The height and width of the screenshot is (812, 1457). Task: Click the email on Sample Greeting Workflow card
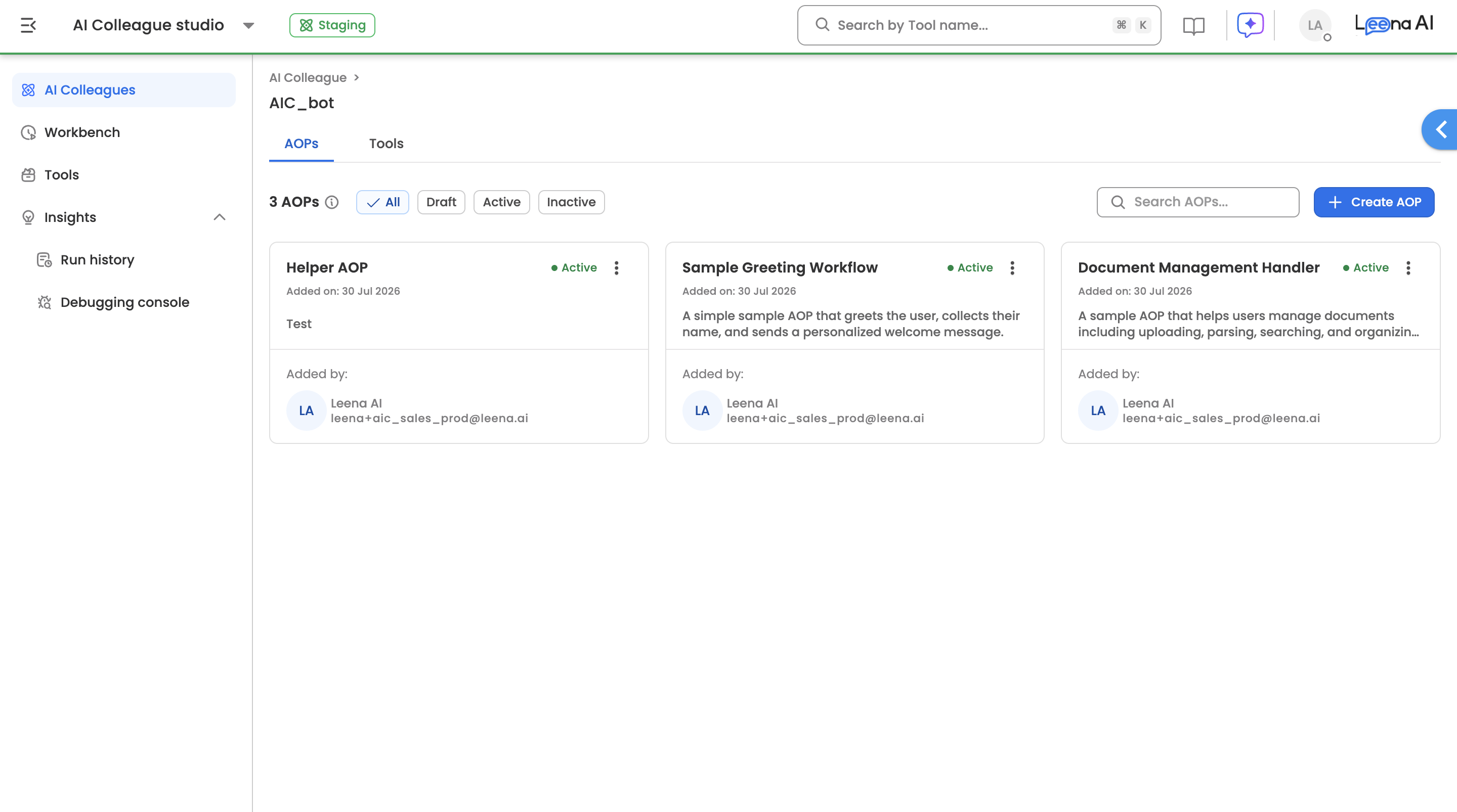pos(825,419)
